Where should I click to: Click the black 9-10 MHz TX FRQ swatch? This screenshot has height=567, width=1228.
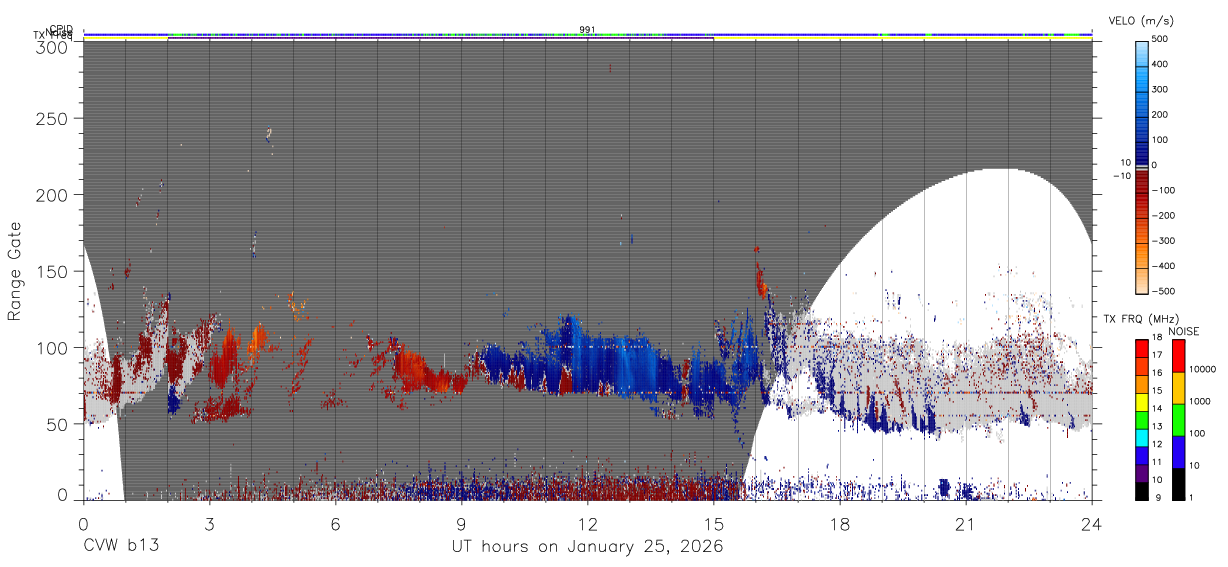pyautogui.click(x=1142, y=491)
